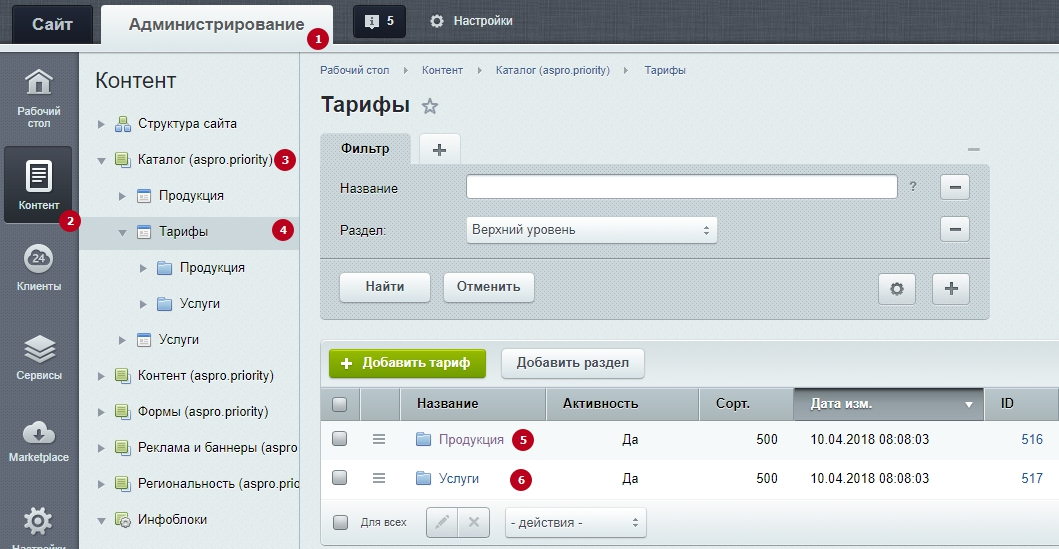Tick the checkbox for Продукция row
This screenshot has width=1059, height=549.
[340, 439]
